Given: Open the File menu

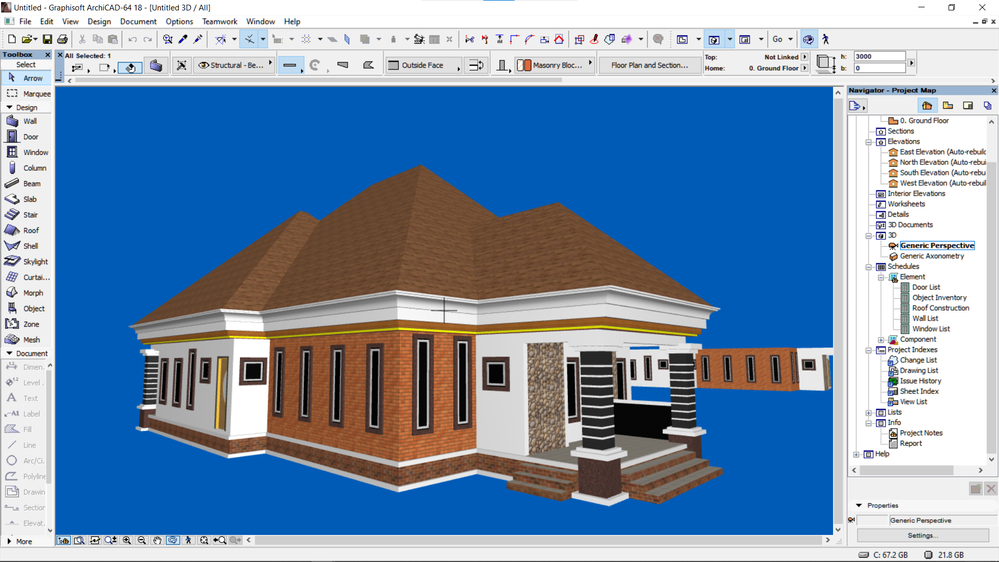Looking at the screenshot, I should coord(25,22).
